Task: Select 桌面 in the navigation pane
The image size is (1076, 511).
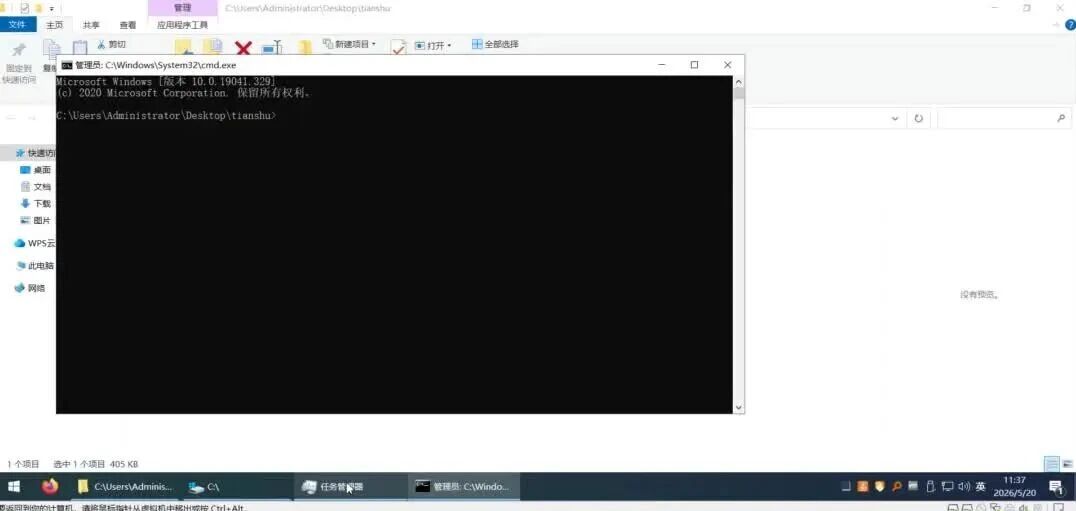Action: [36, 170]
